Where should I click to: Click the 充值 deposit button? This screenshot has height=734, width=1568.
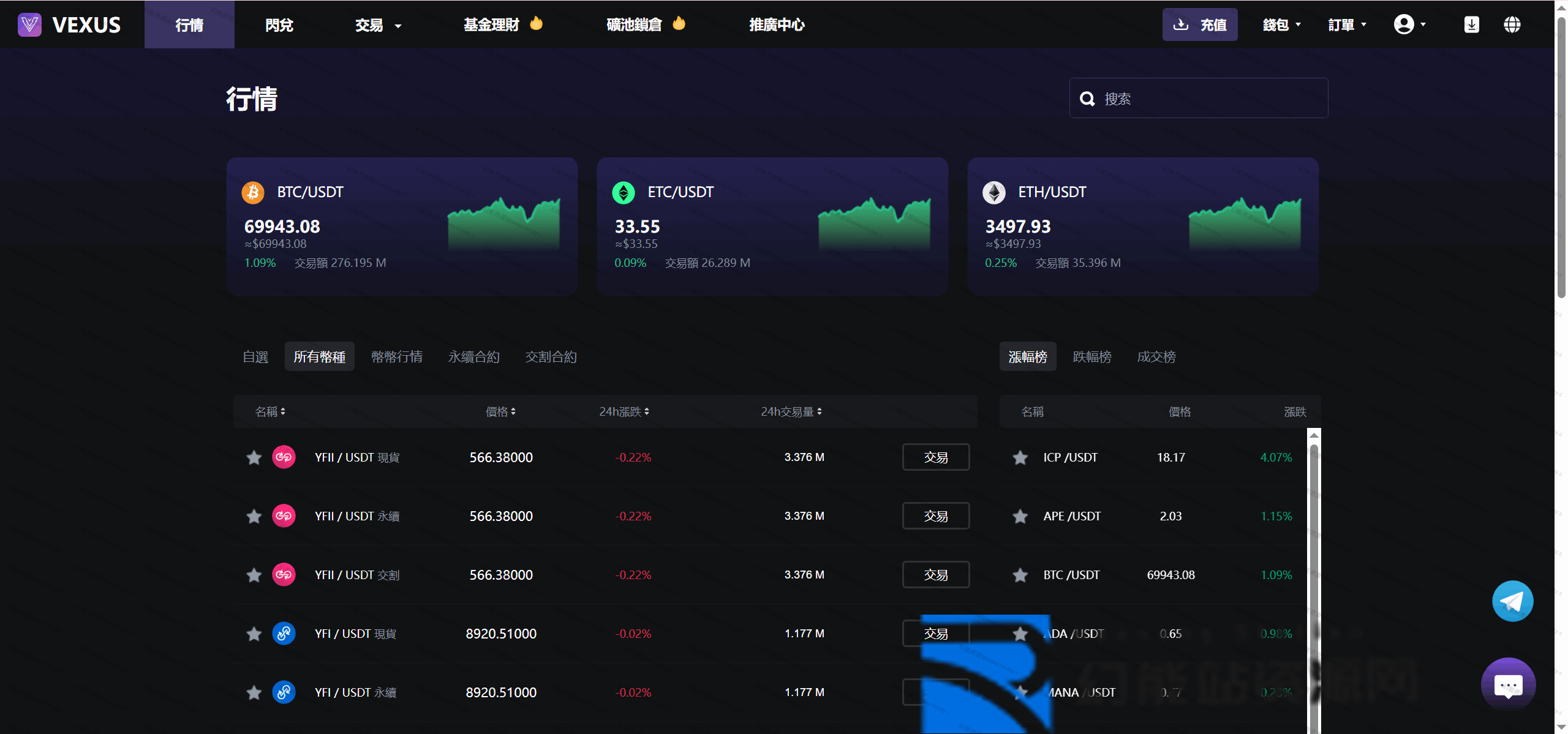tap(1200, 24)
